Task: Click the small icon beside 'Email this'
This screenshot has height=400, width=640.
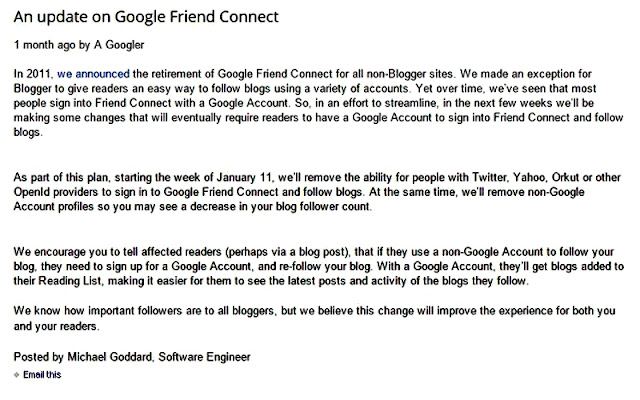Action: [x=16, y=375]
